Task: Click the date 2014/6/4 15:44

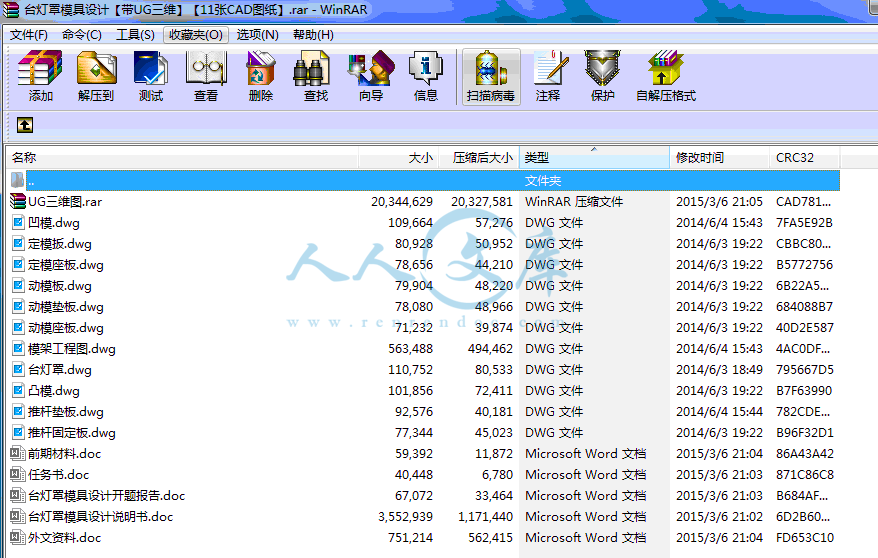Action: click(719, 412)
